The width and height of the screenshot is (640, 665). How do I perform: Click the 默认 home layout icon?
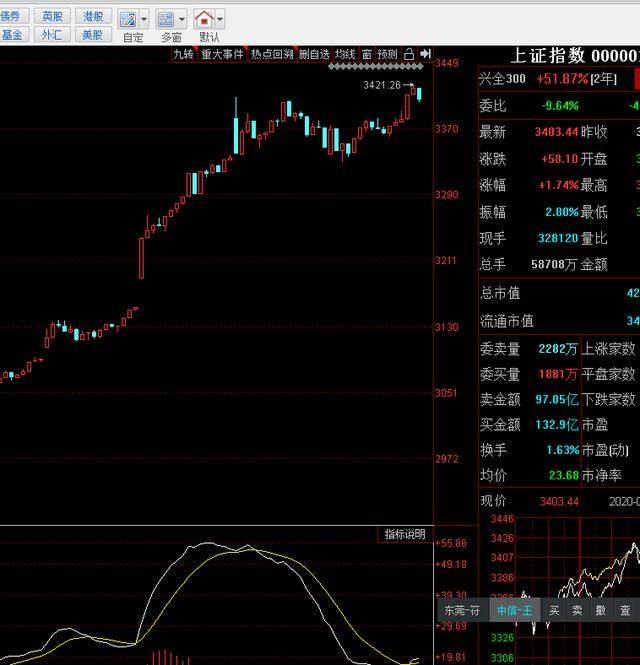204,19
